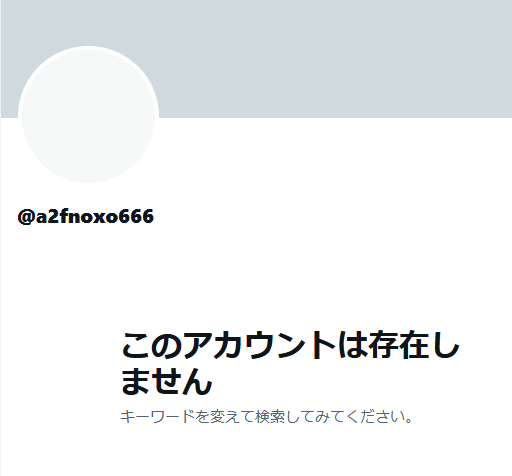Click the 'キーワードを変えて検索してみてください。' message
The width and height of the screenshot is (512, 476).
tap(266, 417)
